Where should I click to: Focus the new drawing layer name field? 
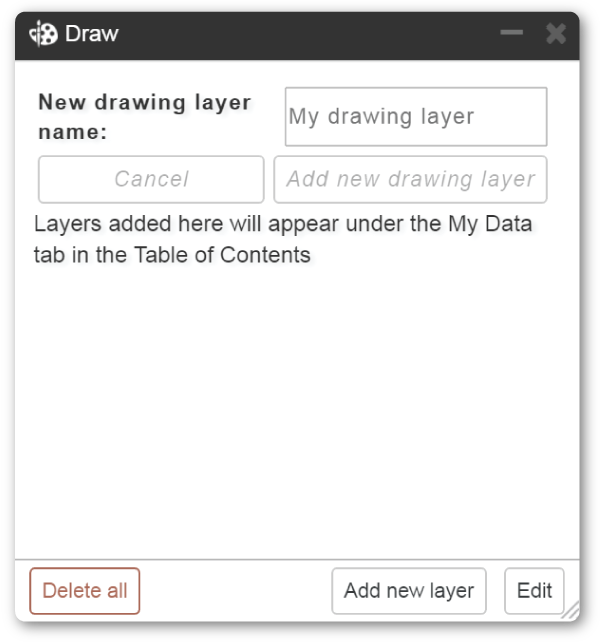(x=416, y=117)
